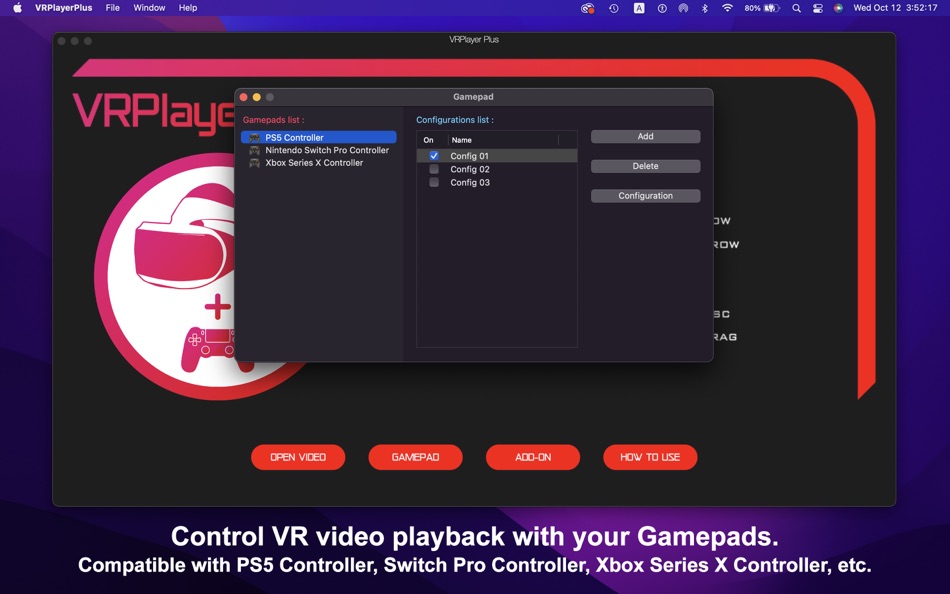The image size is (950, 594).
Task: Click the Nintendo Switch Pro Controller icon
Action: coord(253,149)
